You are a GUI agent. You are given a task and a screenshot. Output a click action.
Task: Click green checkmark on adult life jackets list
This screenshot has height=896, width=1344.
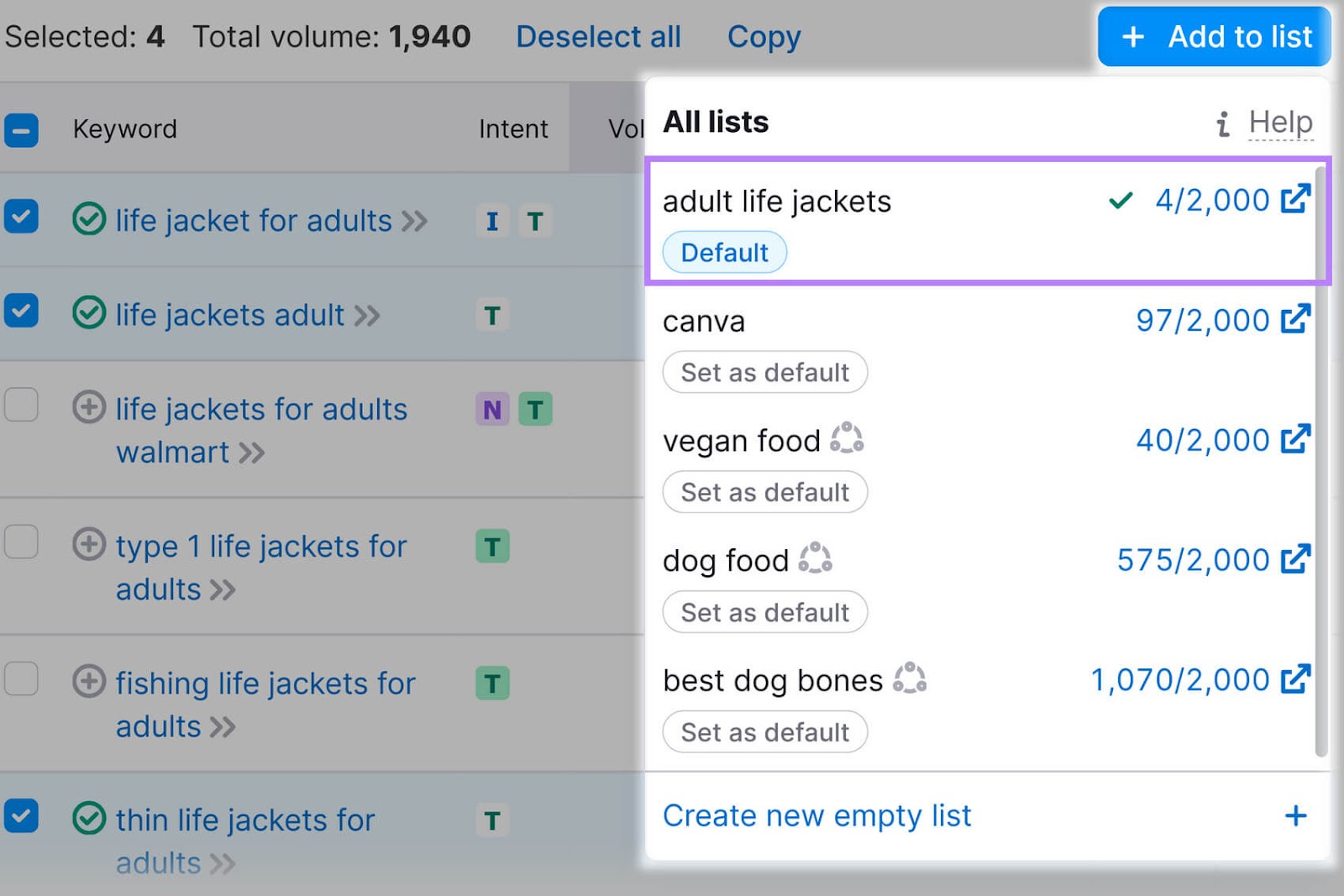pyautogui.click(x=1121, y=201)
